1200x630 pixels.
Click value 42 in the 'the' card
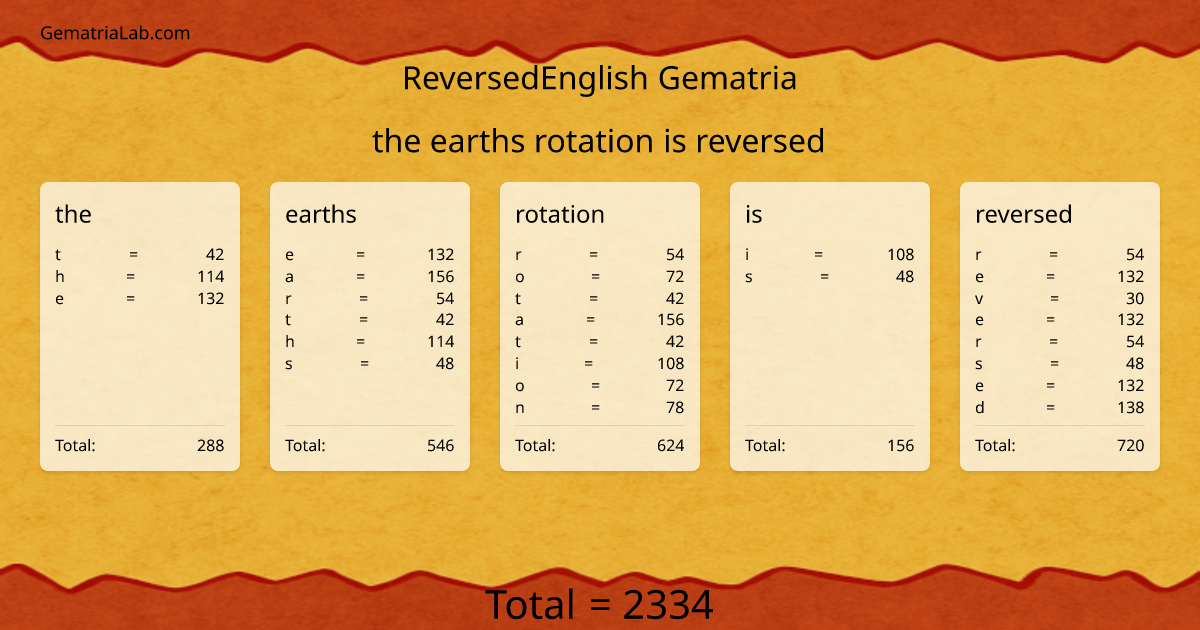click(x=215, y=255)
